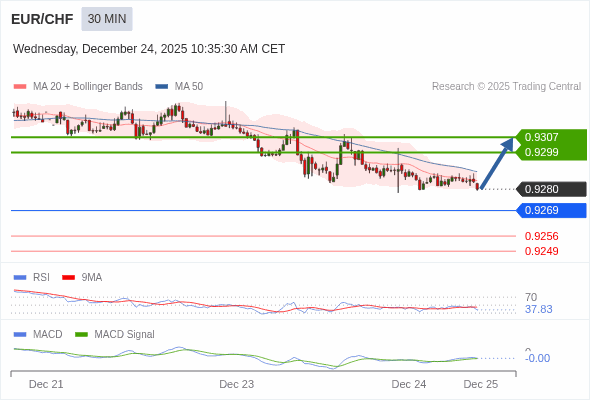This screenshot has height=400, width=590.
Task: Click the Dec 23 axis label
Action: point(237,384)
